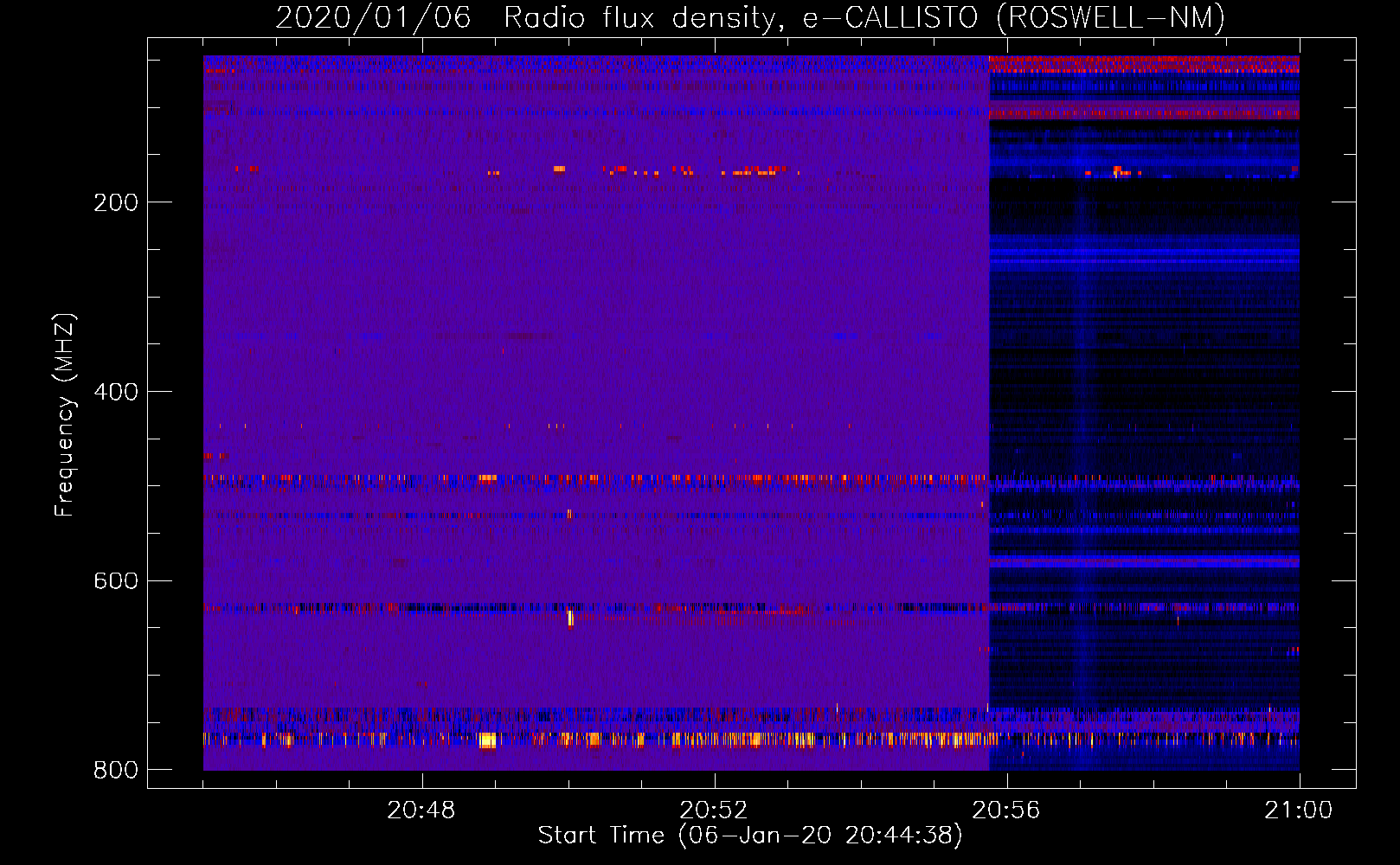Click the "400" frequency tick label

tap(116, 392)
